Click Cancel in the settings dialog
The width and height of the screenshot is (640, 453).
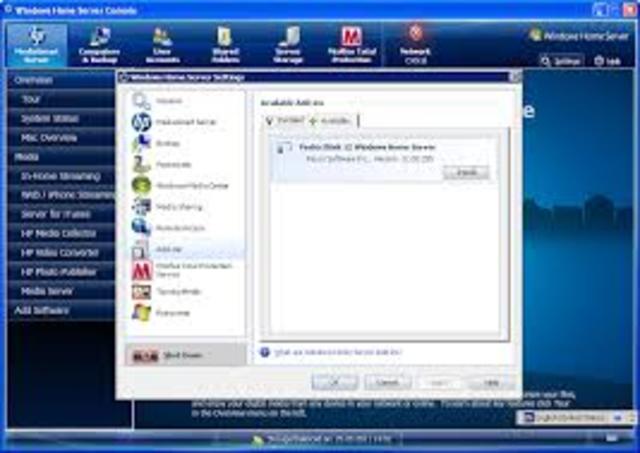point(387,382)
